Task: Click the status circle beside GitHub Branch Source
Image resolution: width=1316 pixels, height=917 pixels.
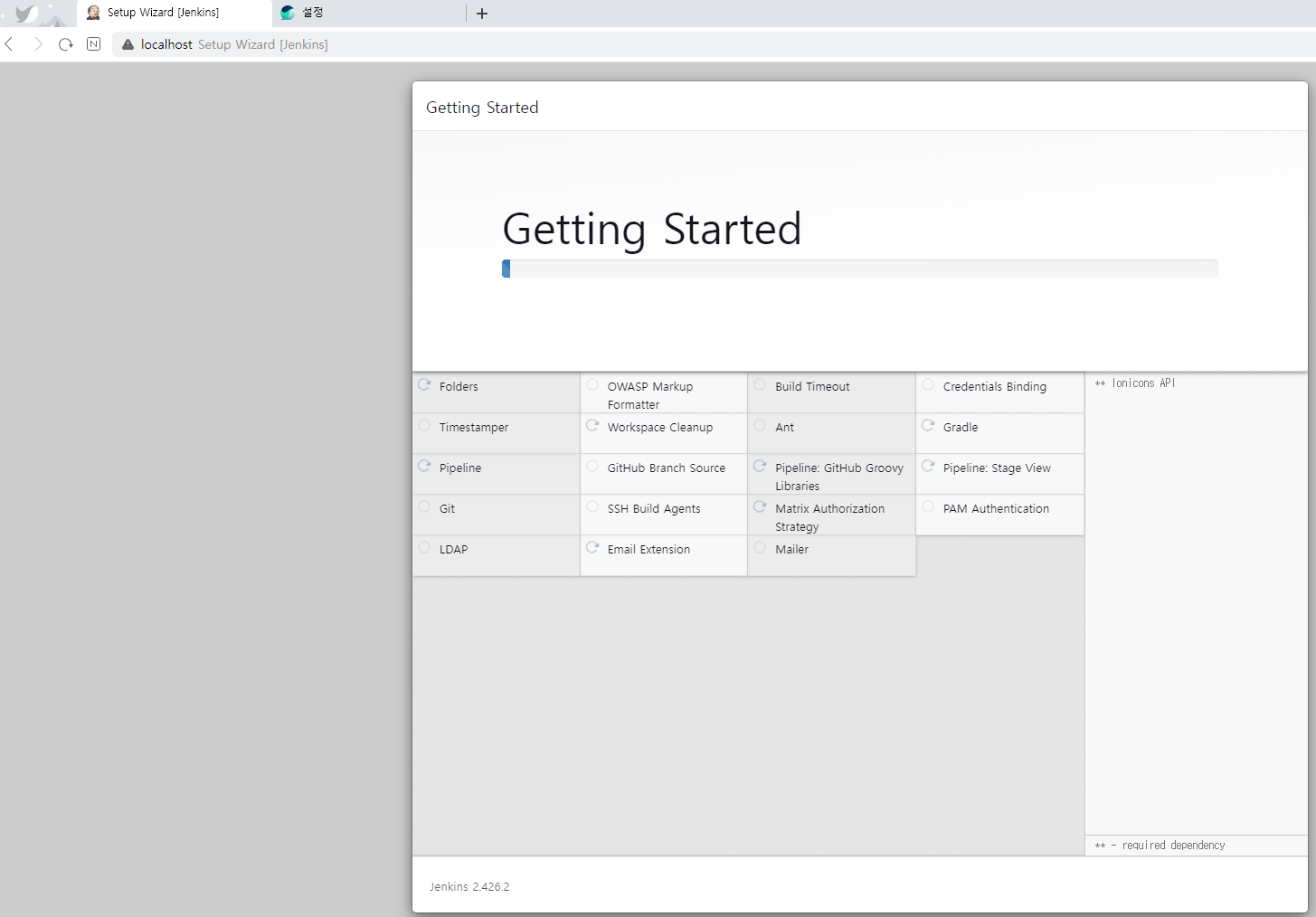Action: [592, 466]
